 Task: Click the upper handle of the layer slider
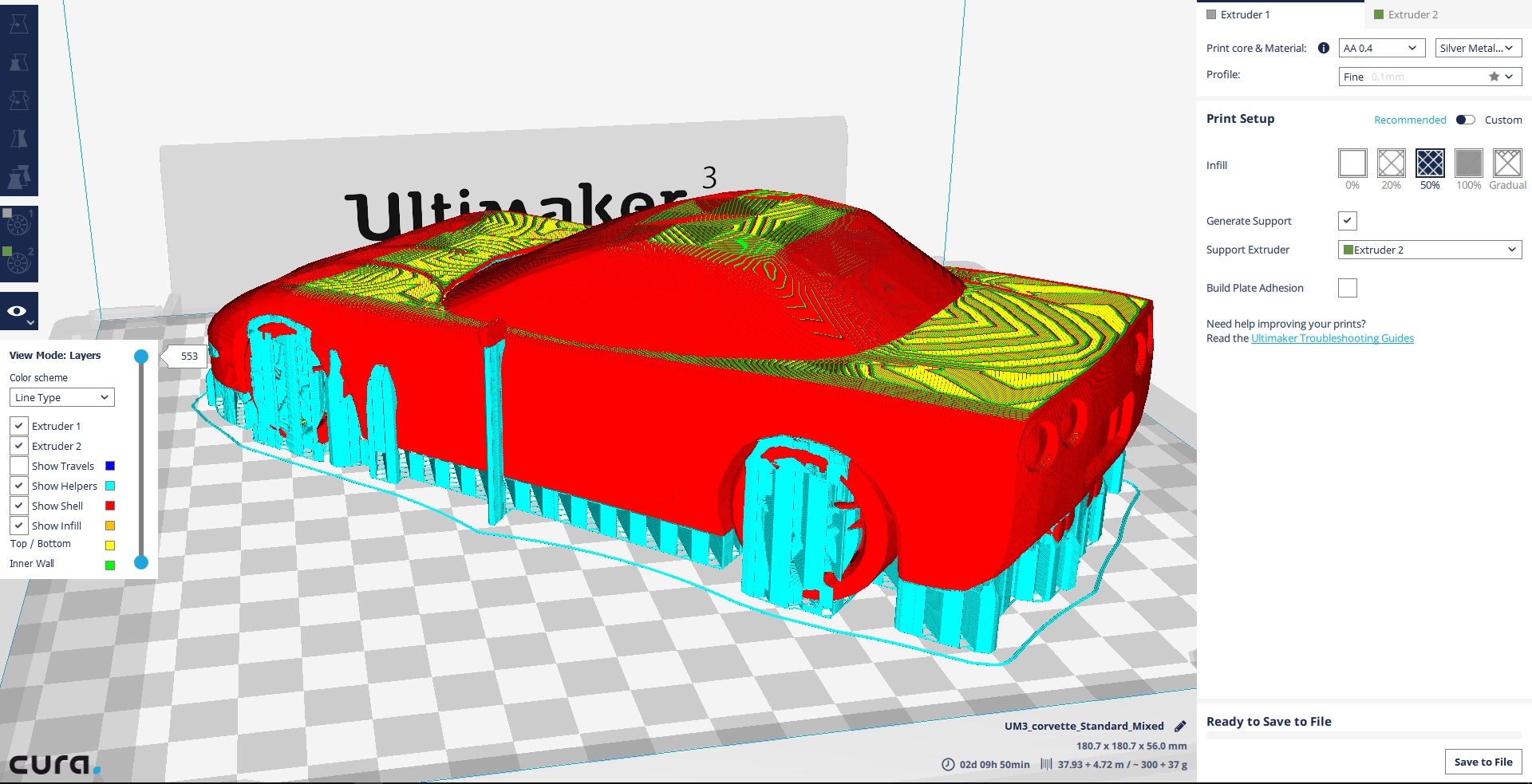pyautogui.click(x=141, y=357)
